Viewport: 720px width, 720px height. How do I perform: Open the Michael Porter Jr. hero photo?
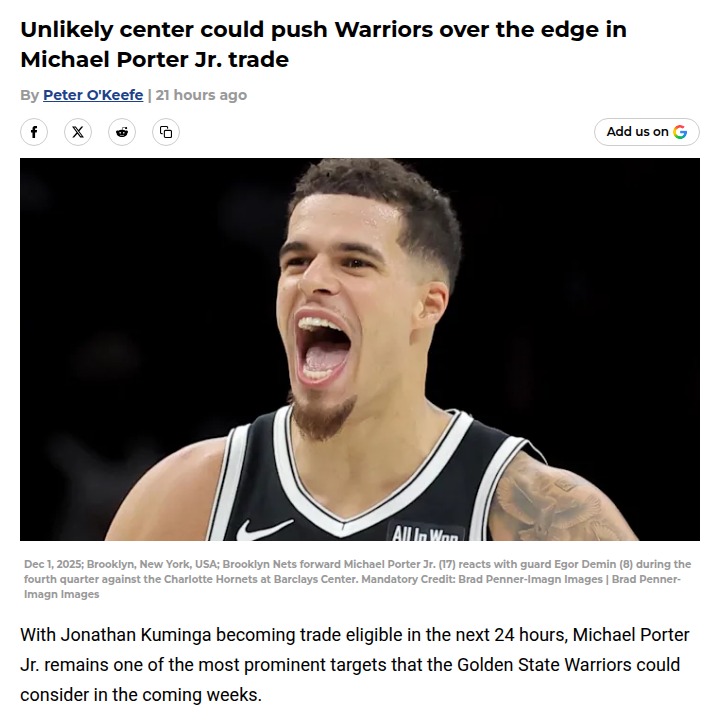click(360, 349)
